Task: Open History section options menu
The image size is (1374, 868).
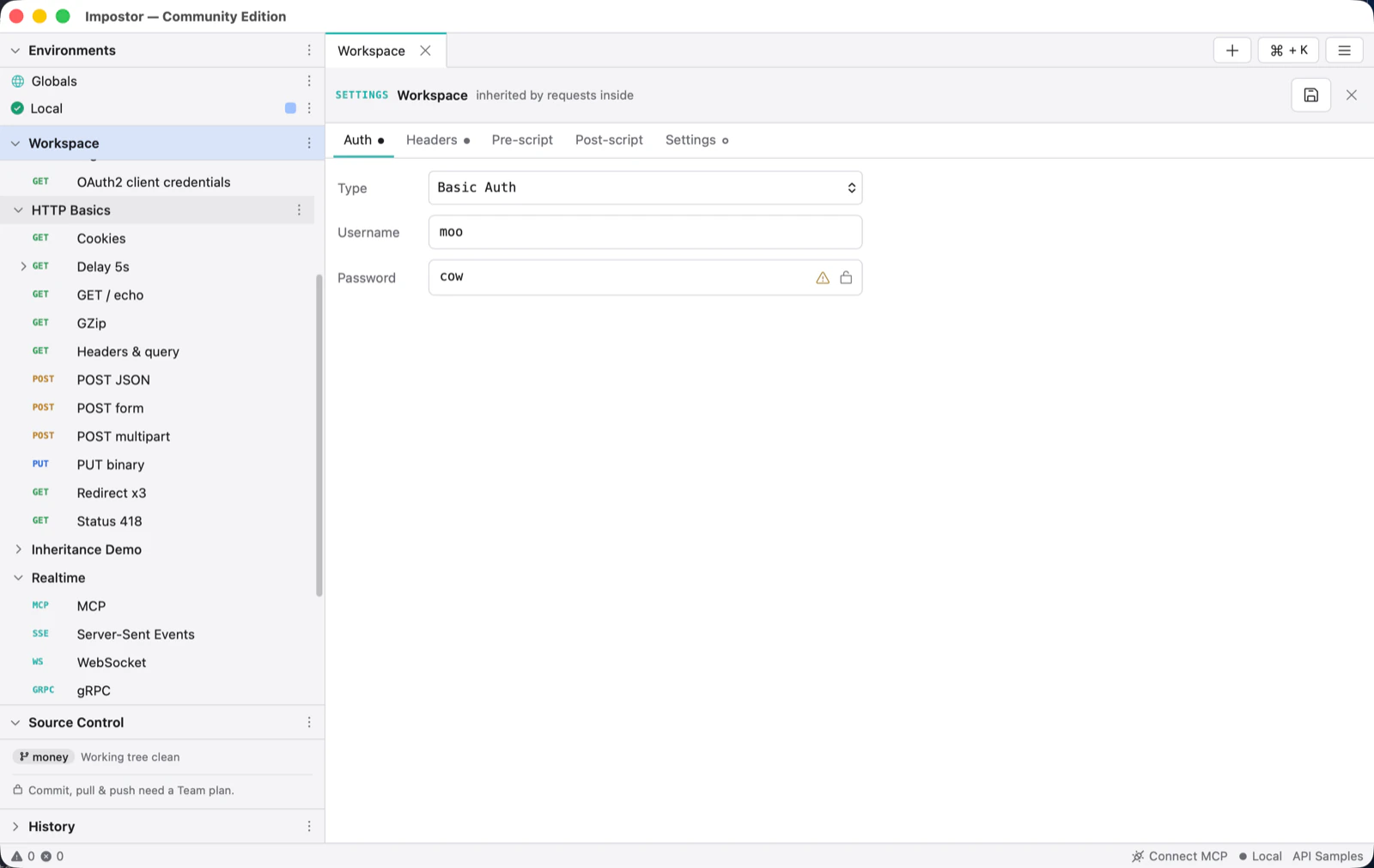Action: click(x=309, y=827)
